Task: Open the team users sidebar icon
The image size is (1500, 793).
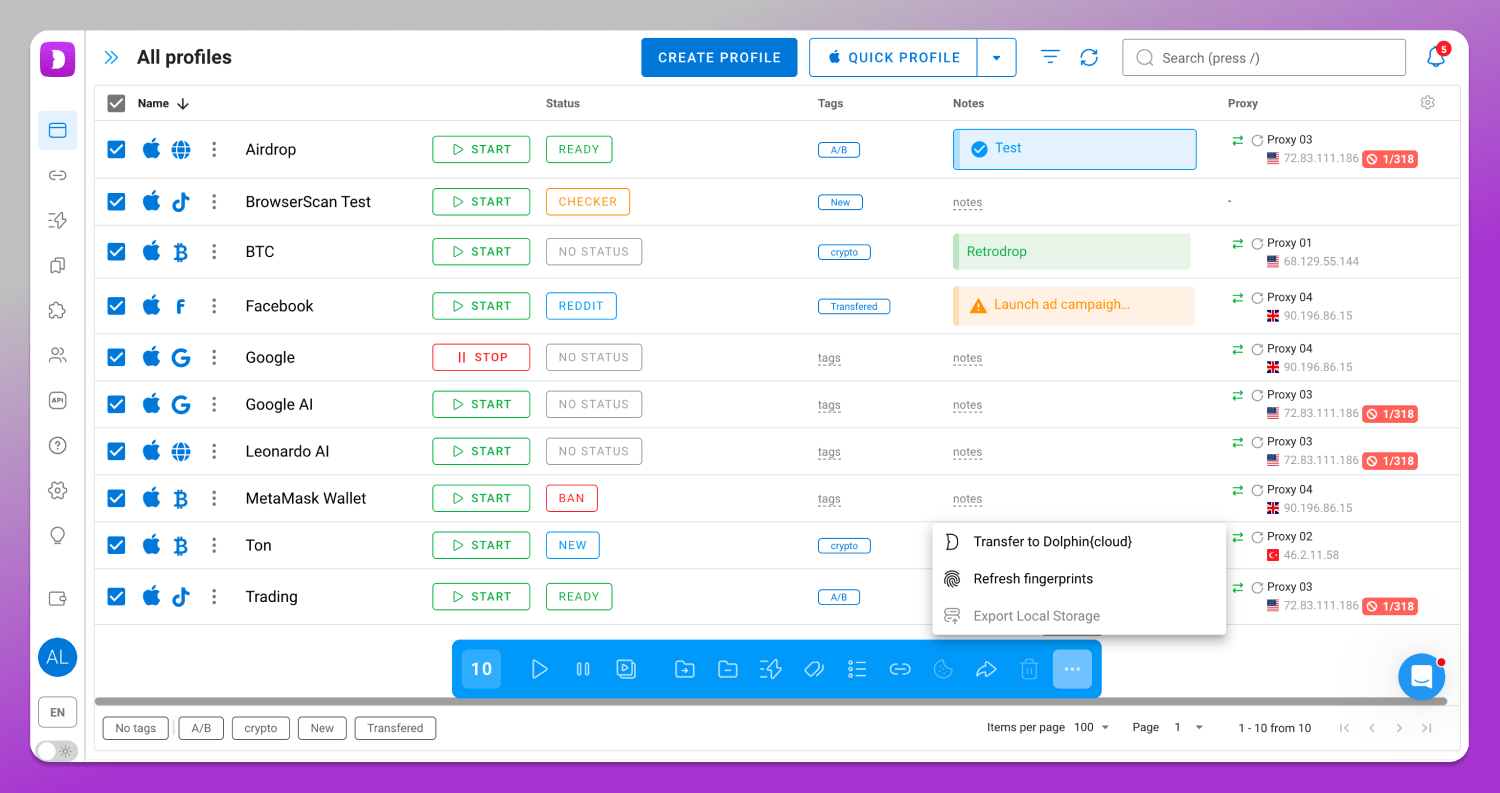Action: [57, 355]
